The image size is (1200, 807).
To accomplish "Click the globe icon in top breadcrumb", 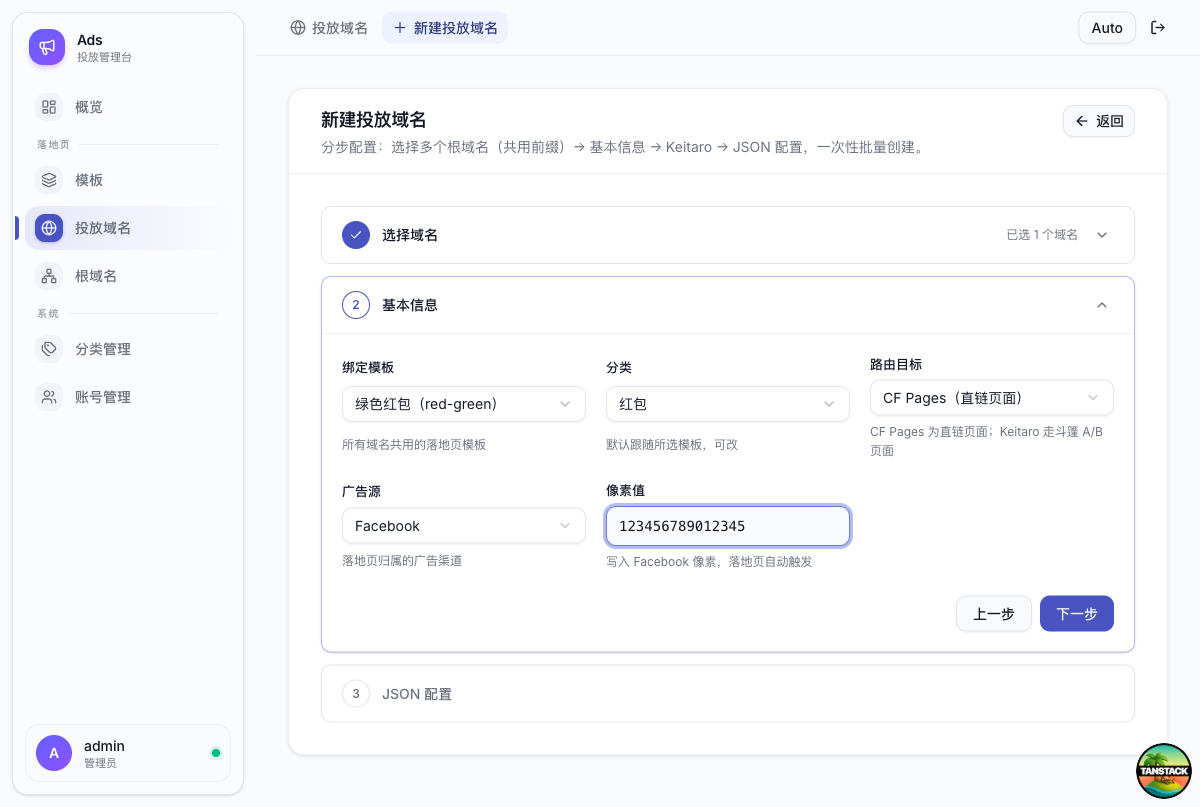I will pyautogui.click(x=298, y=28).
